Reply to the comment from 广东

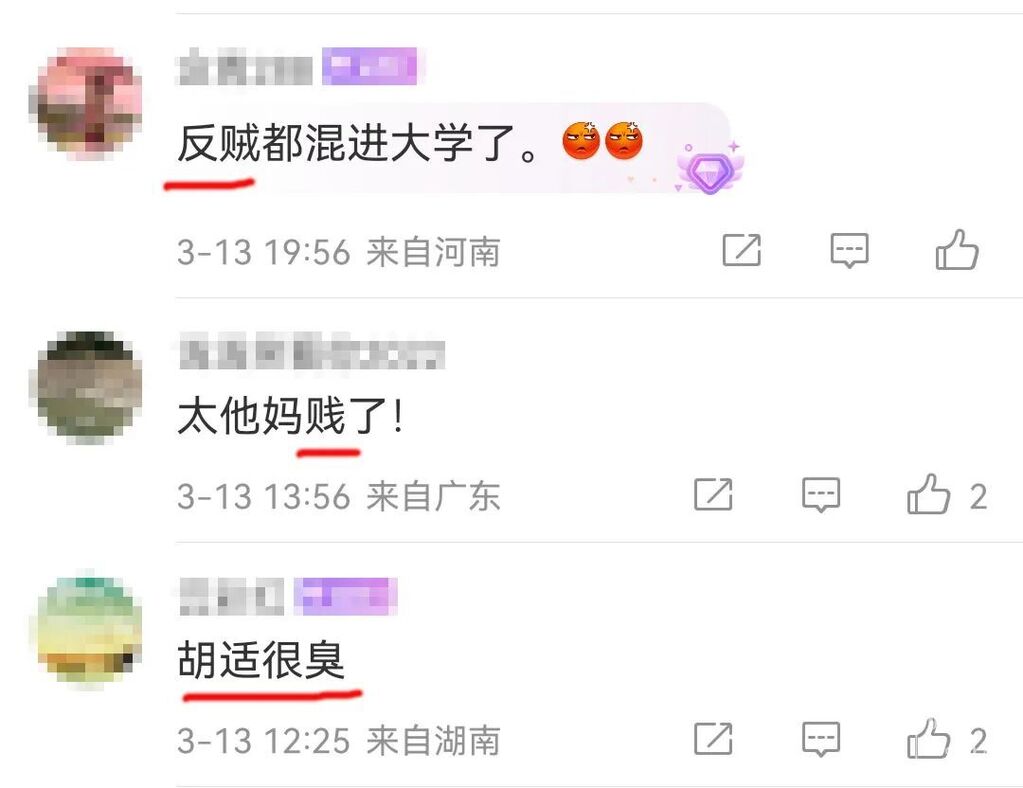coord(820,494)
